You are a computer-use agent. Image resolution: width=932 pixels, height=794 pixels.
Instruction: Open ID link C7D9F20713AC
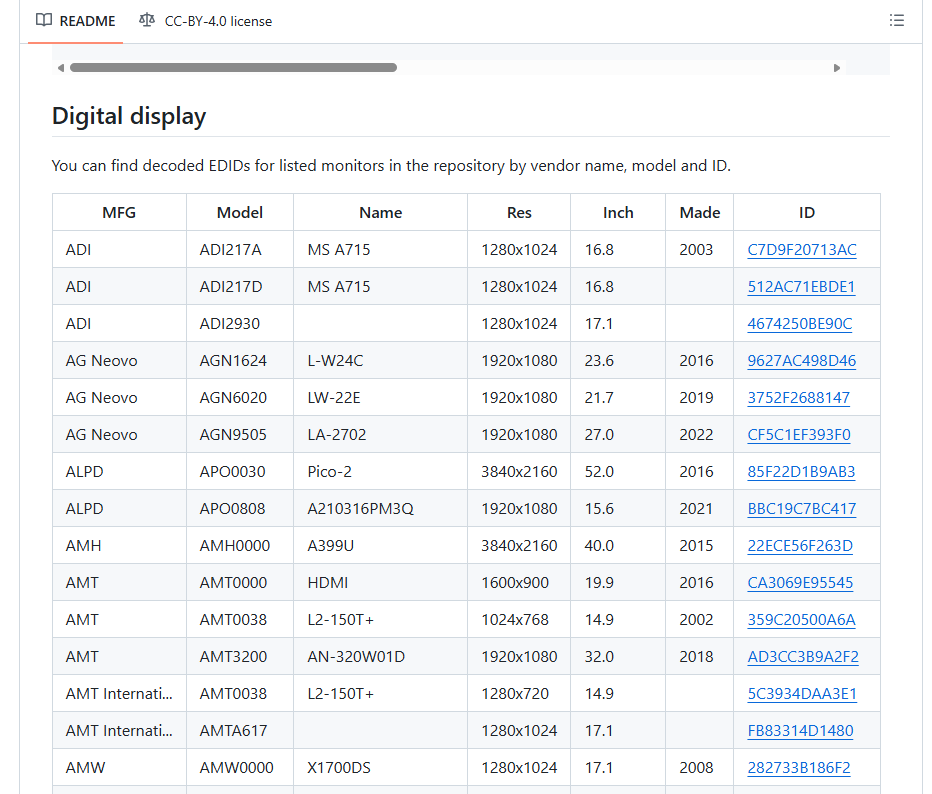pyautogui.click(x=802, y=250)
